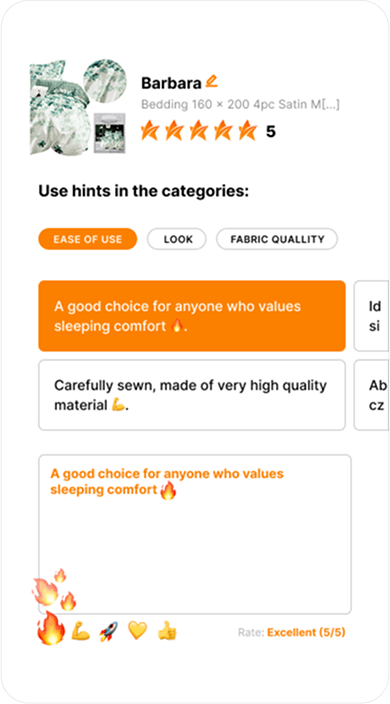Insert the flexed biceps emoji
Image resolution: width=390 pixels, height=704 pixels.
tap(81, 631)
